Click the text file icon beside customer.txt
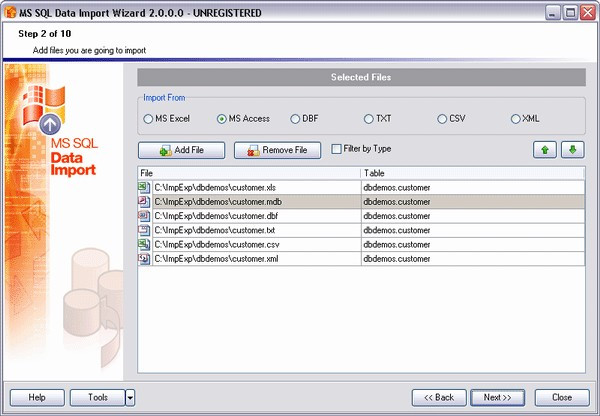The width and height of the screenshot is (600, 416). [144, 230]
